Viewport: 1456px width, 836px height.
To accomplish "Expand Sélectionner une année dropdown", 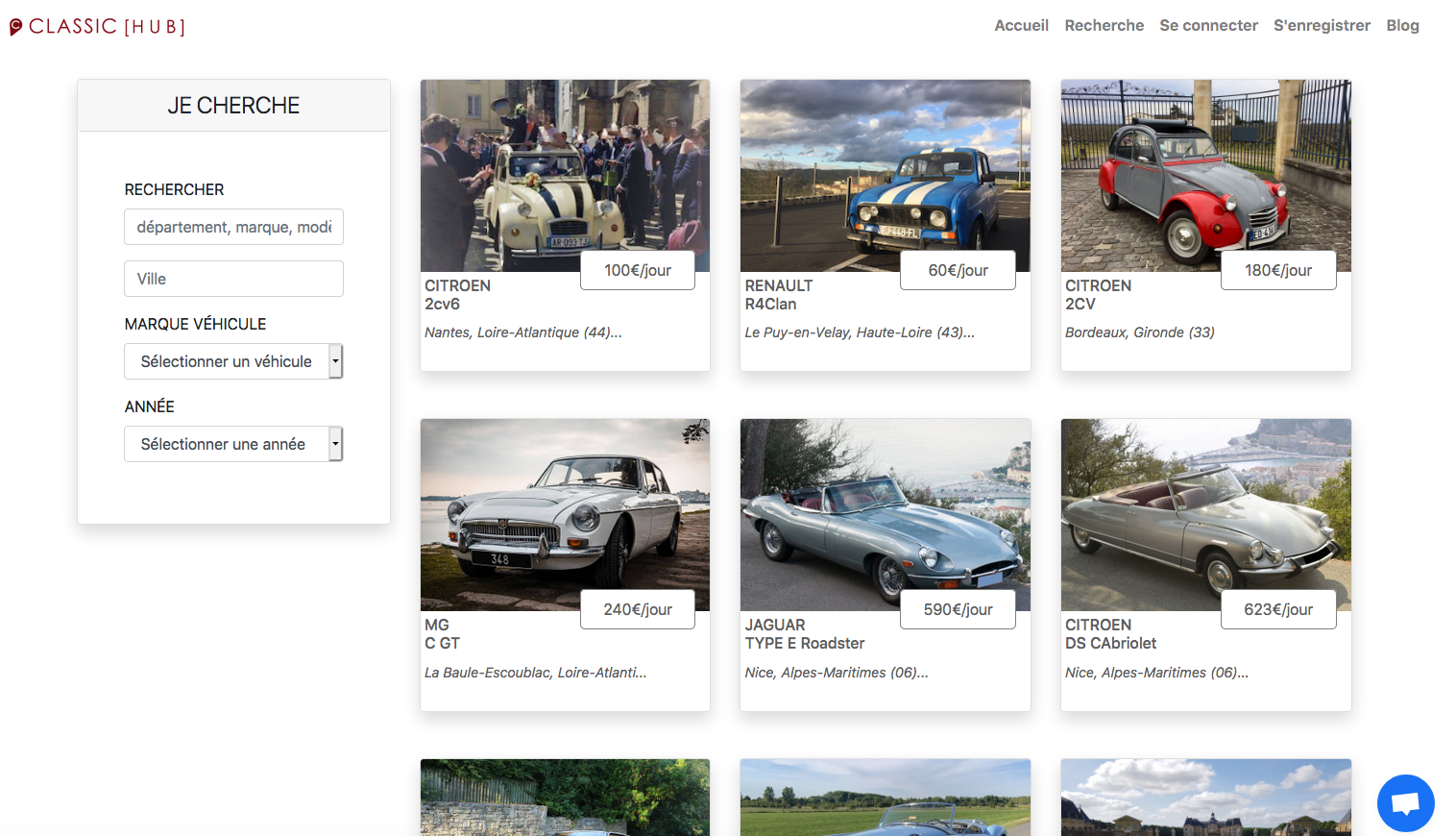I will click(233, 444).
